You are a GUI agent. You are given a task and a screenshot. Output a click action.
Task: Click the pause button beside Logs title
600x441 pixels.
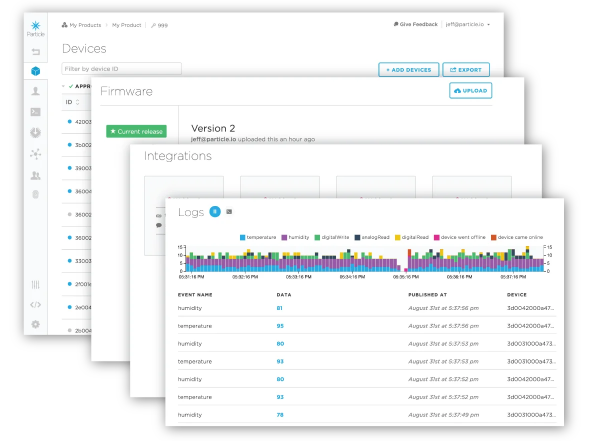(x=229, y=212)
